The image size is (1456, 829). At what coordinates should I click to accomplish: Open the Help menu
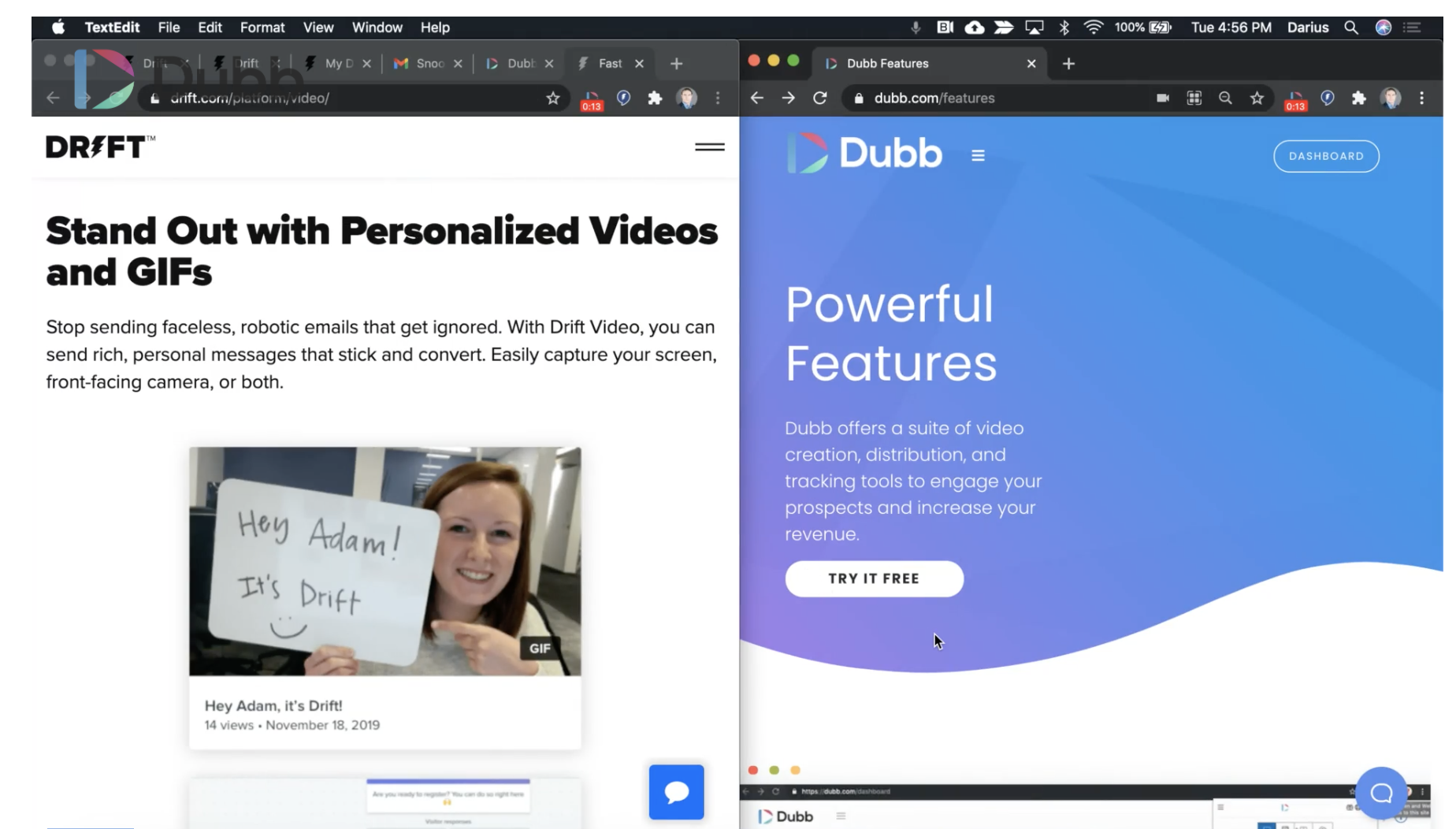435,28
